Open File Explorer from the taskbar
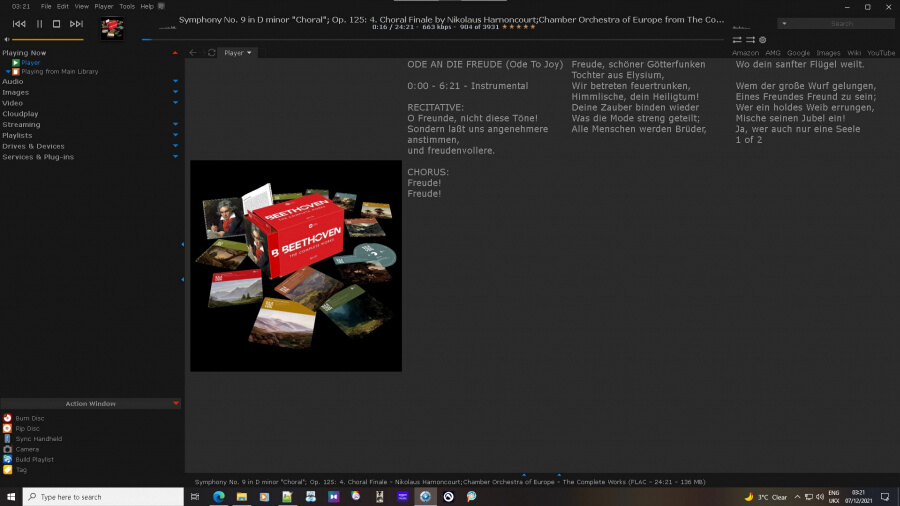Screen dimensions: 900x506 coord(242,497)
